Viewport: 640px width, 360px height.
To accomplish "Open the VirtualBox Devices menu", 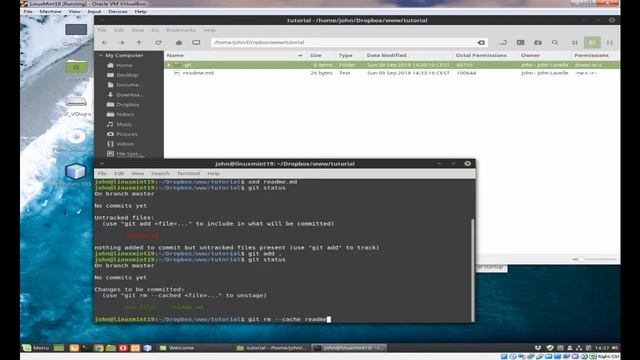I will click(118, 11).
